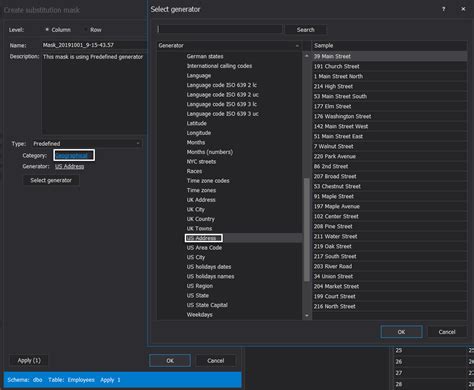The height and width of the screenshot is (390, 474).
Task: Click the generator list scroll up arrow
Action: pyautogui.click(x=307, y=56)
